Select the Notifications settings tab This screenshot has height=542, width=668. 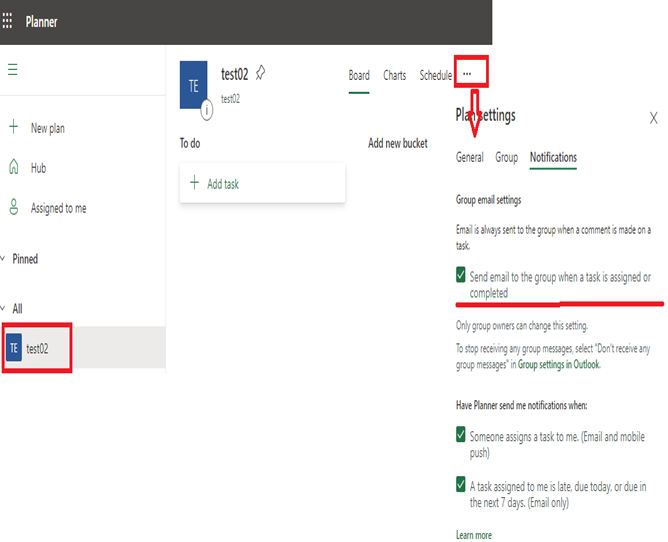tap(553, 157)
